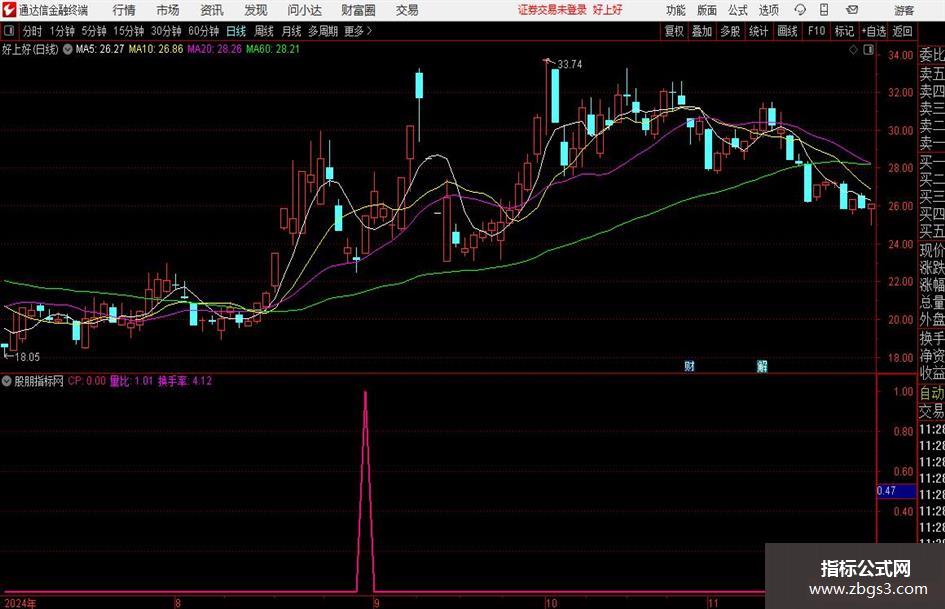Click the 好上好 stock name in title bar

[x=608, y=10]
